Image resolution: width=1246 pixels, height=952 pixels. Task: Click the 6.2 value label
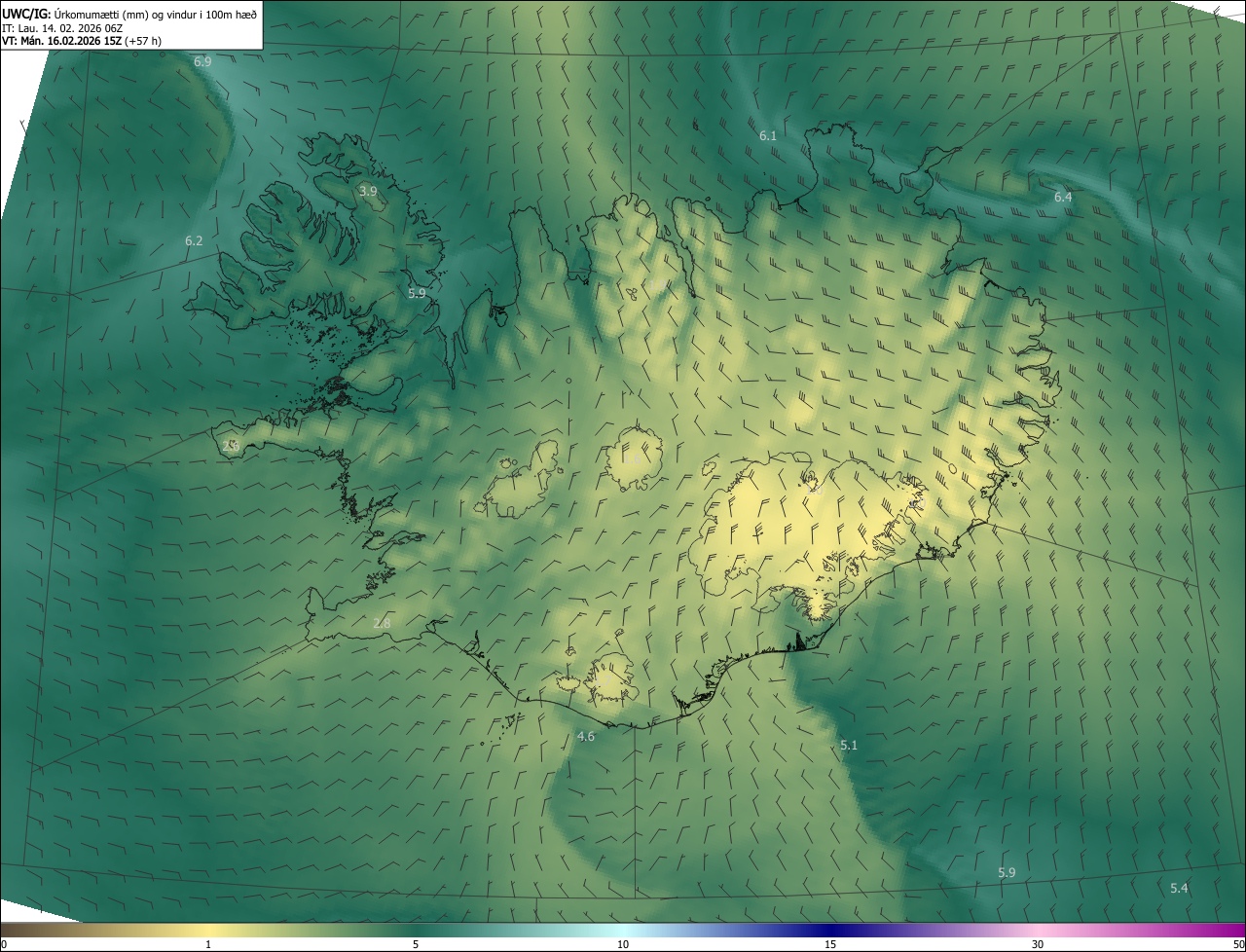pyautogui.click(x=194, y=241)
